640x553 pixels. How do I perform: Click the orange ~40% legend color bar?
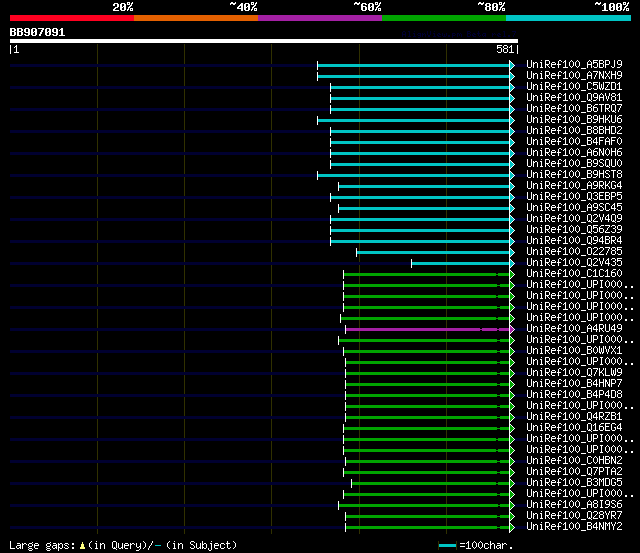pyautogui.click(x=196, y=18)
